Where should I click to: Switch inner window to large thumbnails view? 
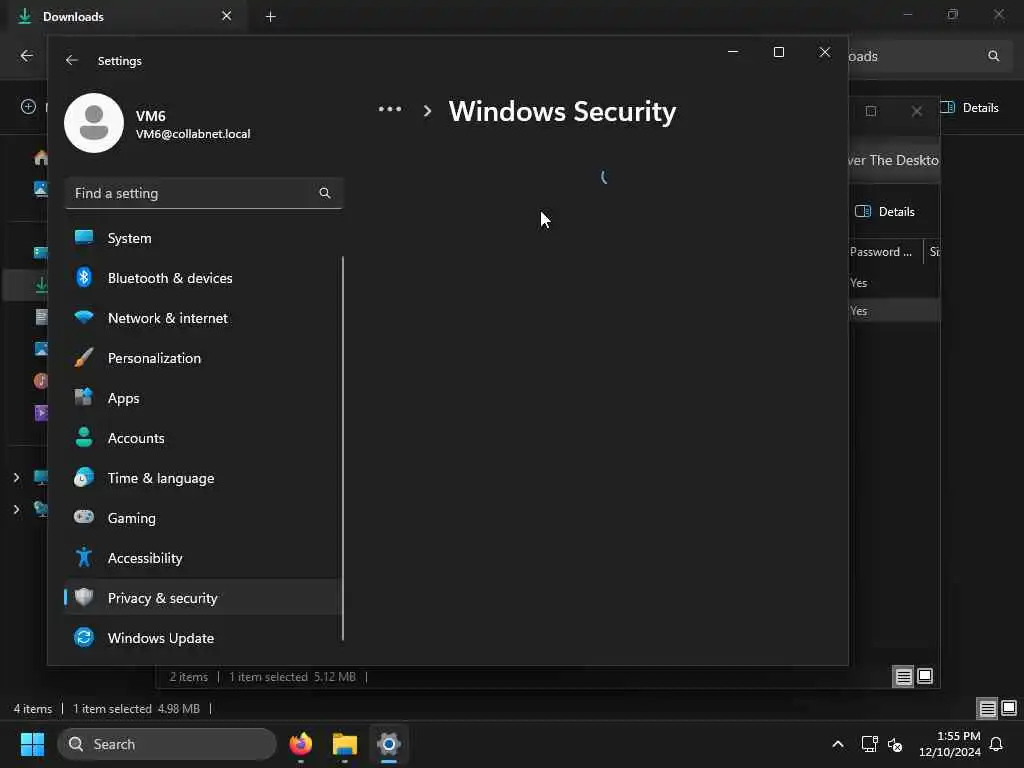tap(925, 677)
